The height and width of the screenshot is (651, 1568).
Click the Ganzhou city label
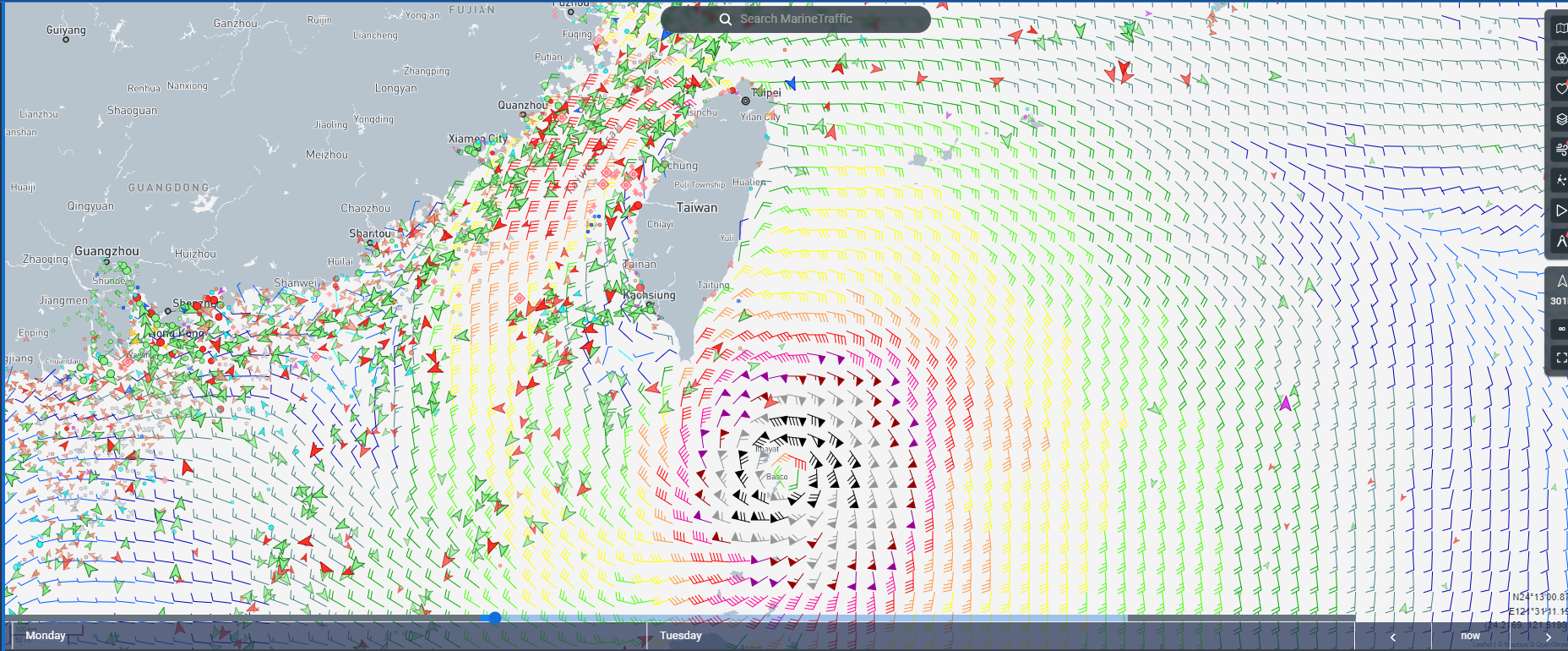click(236, 24)
